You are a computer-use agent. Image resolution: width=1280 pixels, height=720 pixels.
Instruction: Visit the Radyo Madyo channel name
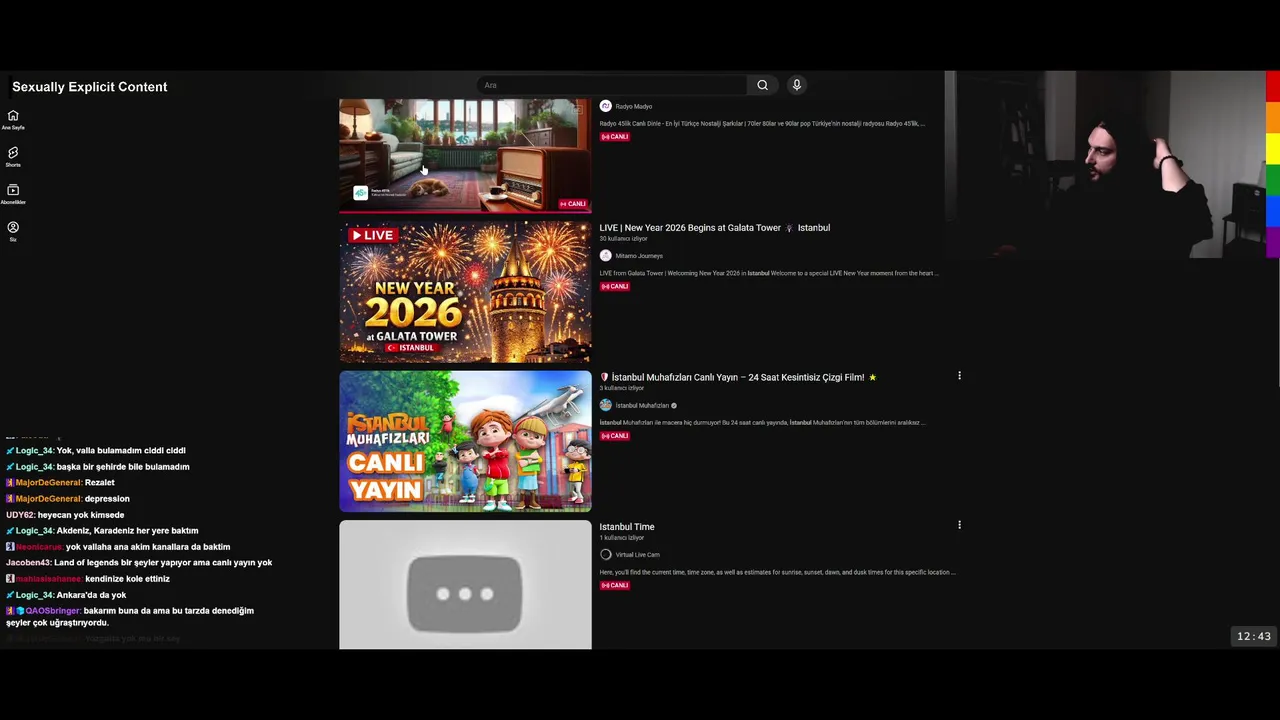[634, 107]
